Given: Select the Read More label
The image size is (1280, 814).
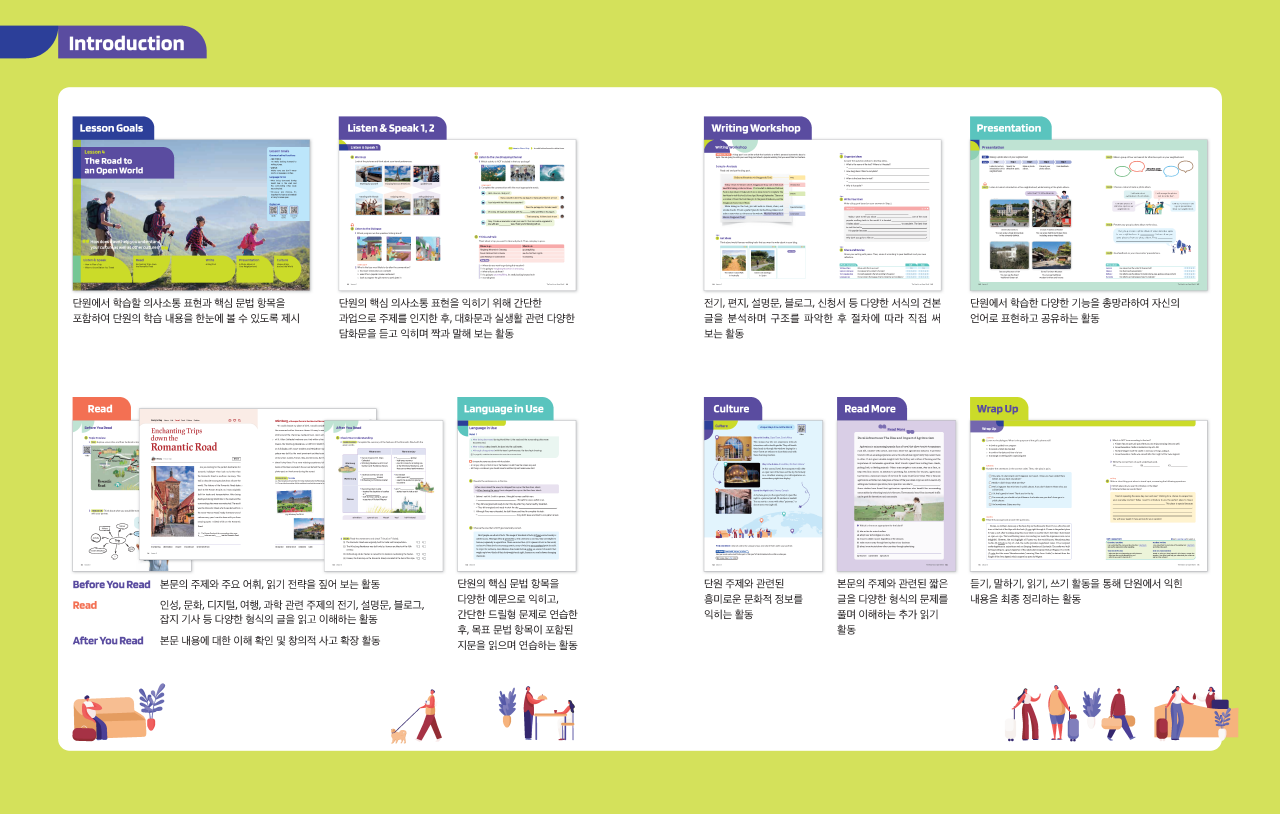Looking at the screenshot, I should 870,408.
